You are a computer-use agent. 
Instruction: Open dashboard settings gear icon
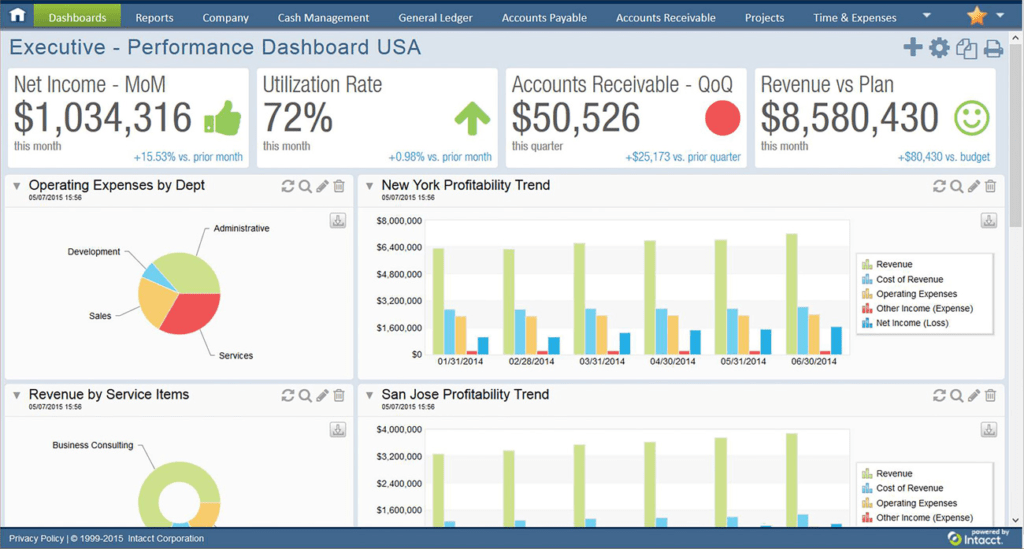pos(939,48)
